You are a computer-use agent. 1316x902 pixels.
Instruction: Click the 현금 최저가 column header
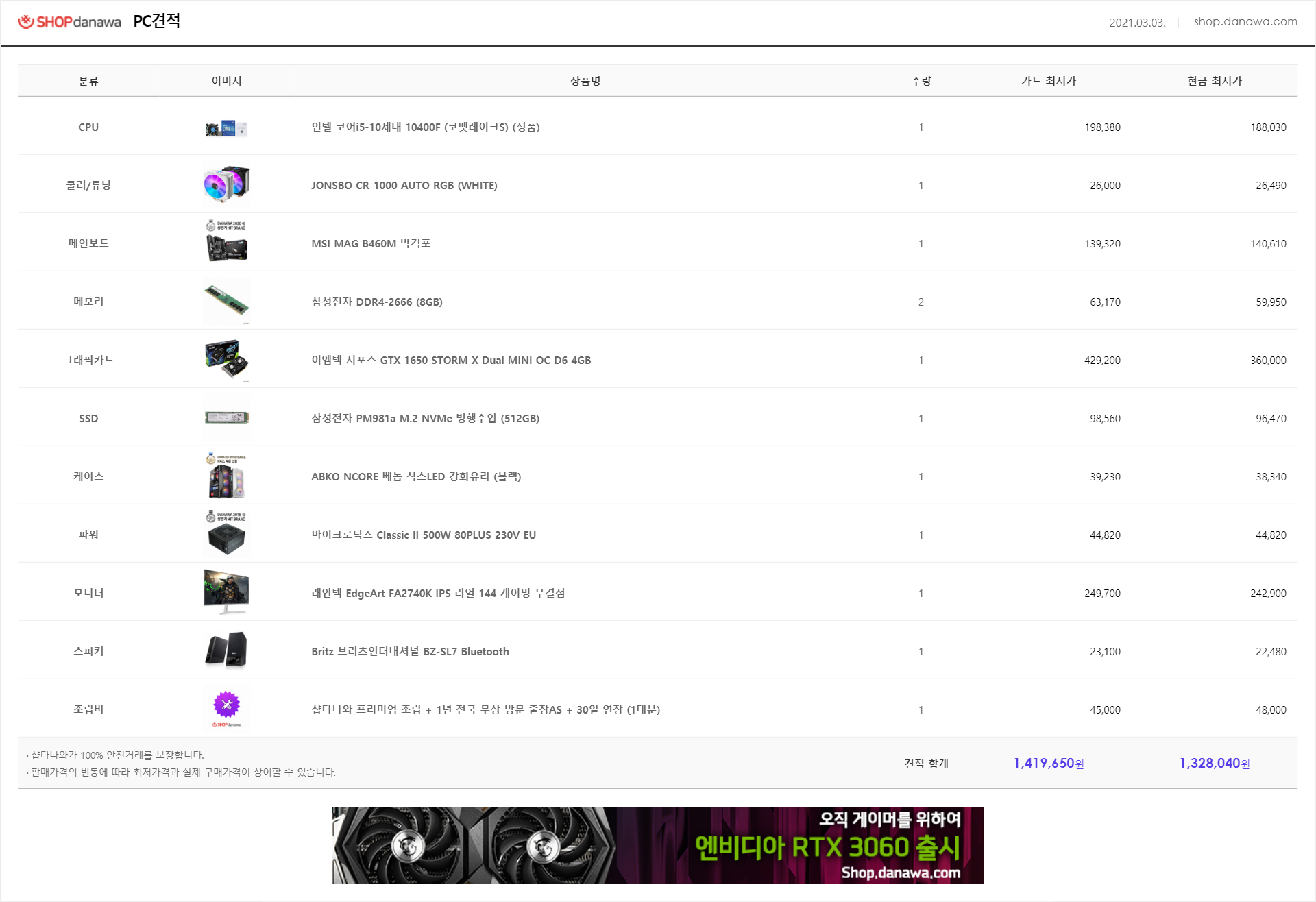pos(1215,81)
